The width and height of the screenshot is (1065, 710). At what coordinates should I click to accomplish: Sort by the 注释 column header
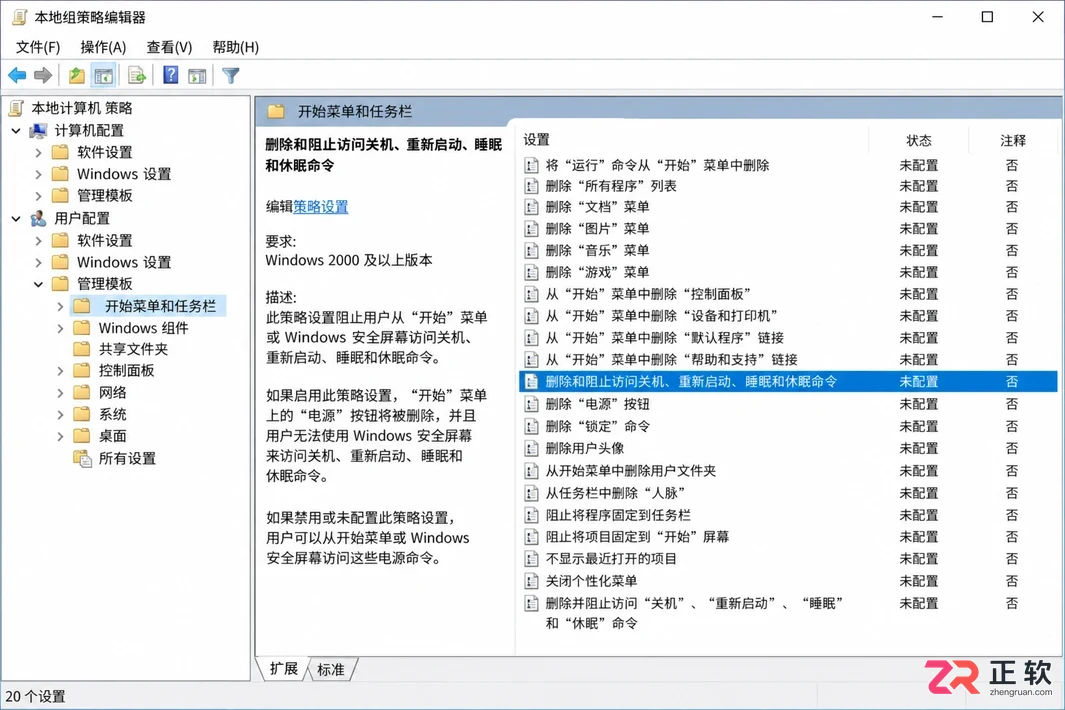[1013, 140]
